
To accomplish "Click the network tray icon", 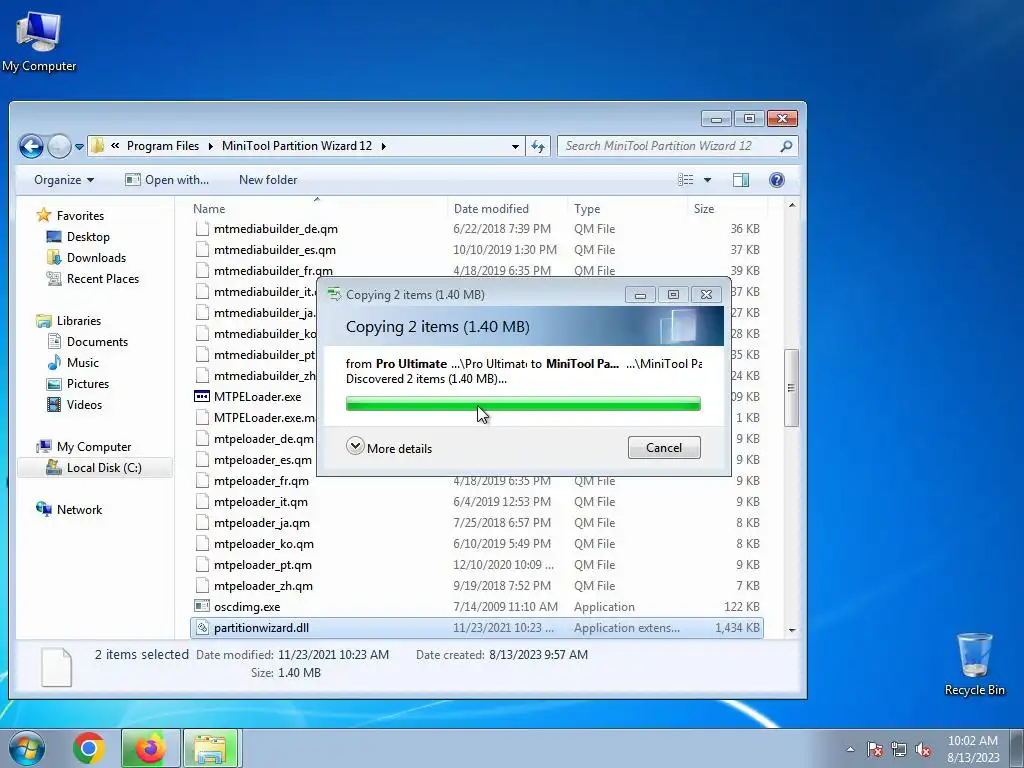I will 899,749.
